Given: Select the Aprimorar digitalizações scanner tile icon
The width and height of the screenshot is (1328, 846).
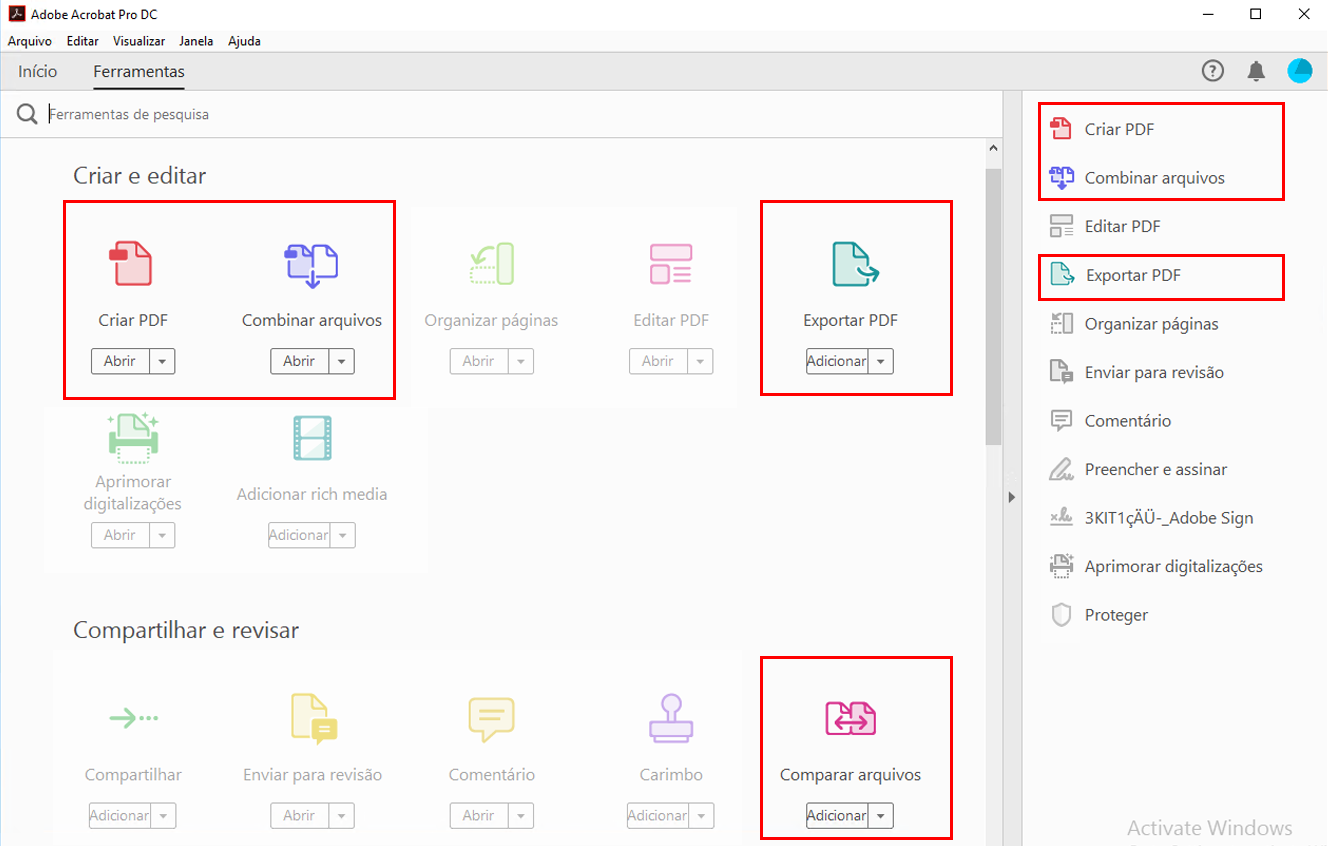Looking at the screenshot, I should 133,438.
